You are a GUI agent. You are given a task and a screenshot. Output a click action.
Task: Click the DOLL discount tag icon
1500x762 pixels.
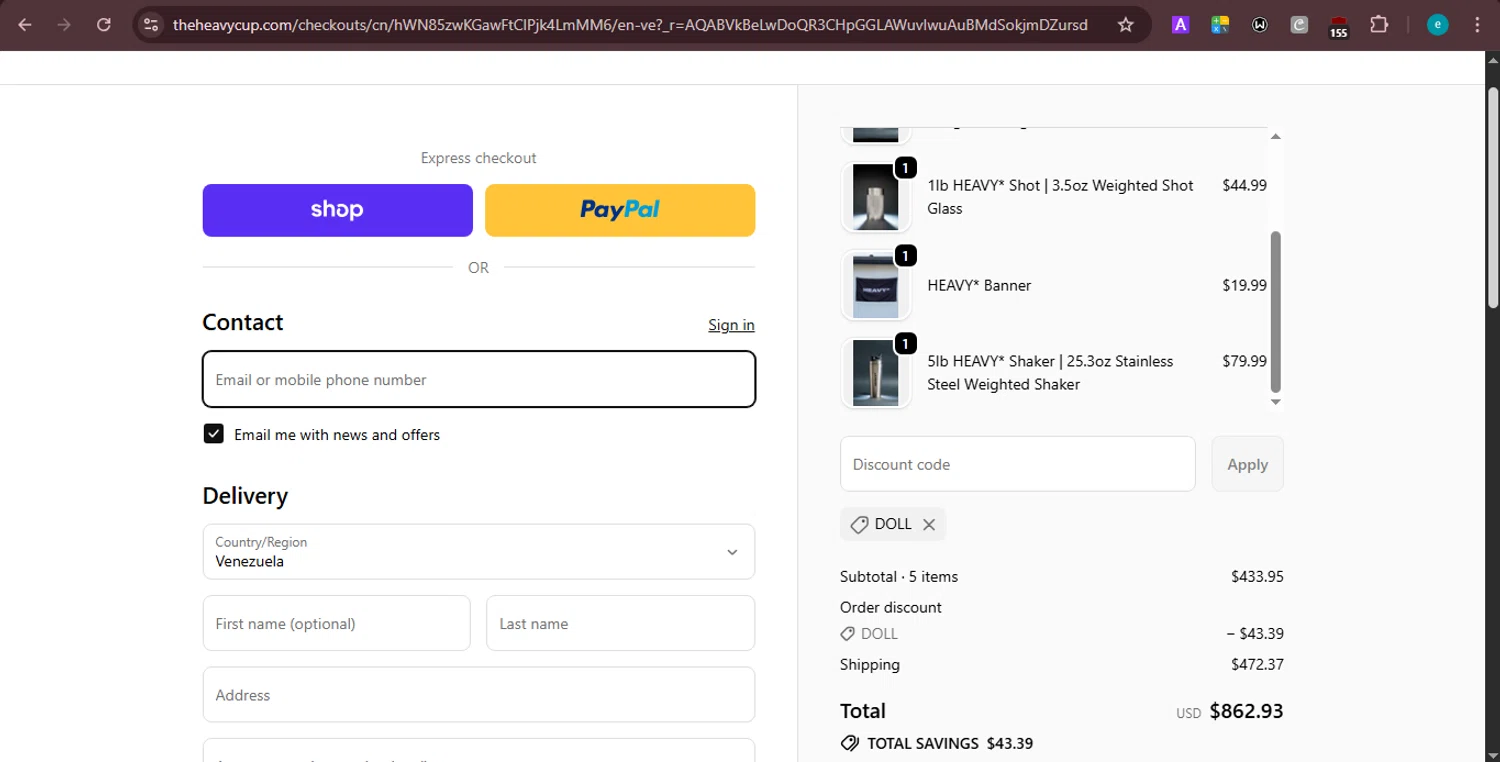tap(859, 524)
